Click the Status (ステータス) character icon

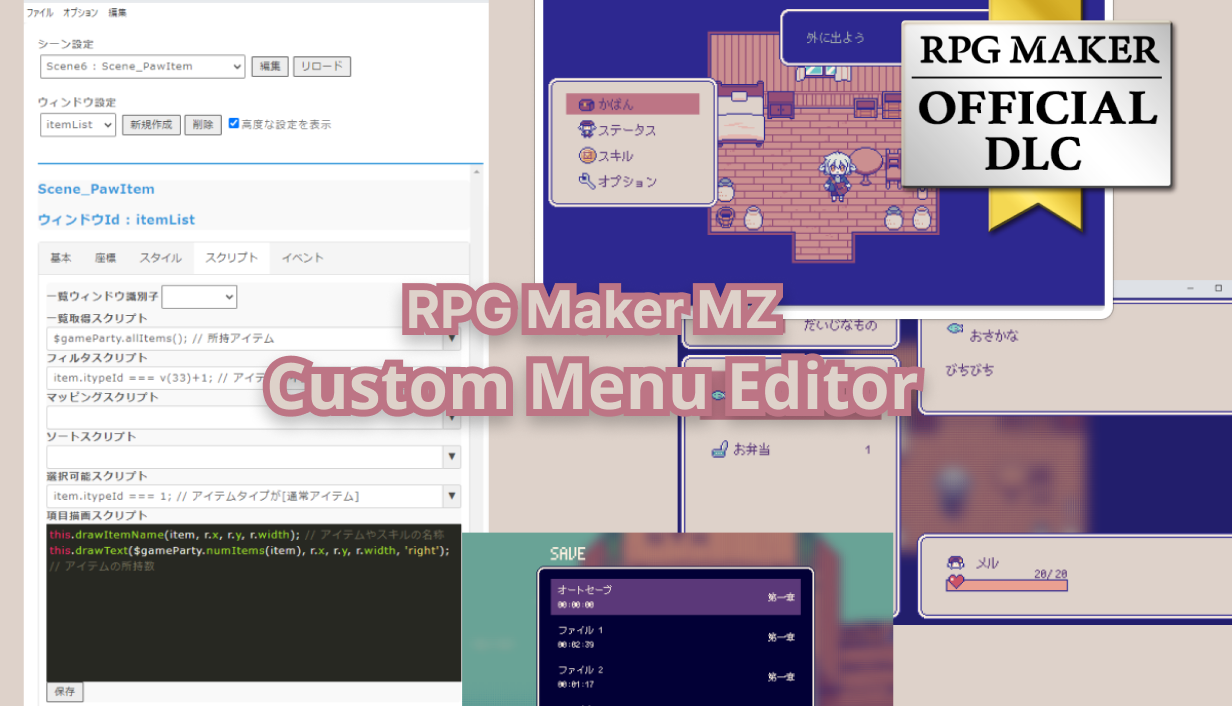587,130
